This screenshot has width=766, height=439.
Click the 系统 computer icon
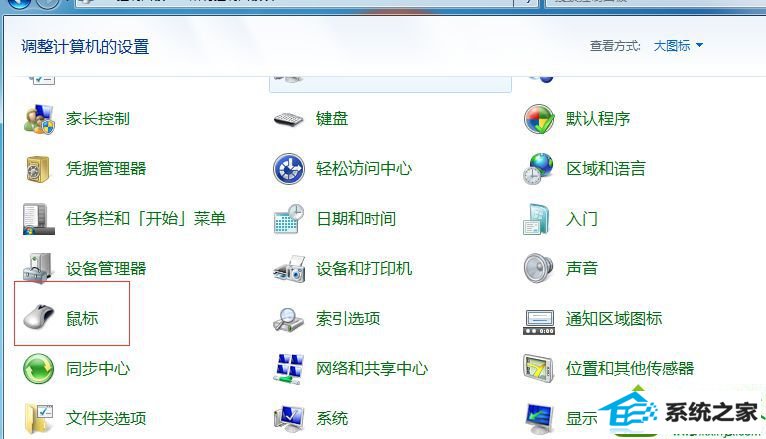(x=289, y=419)
